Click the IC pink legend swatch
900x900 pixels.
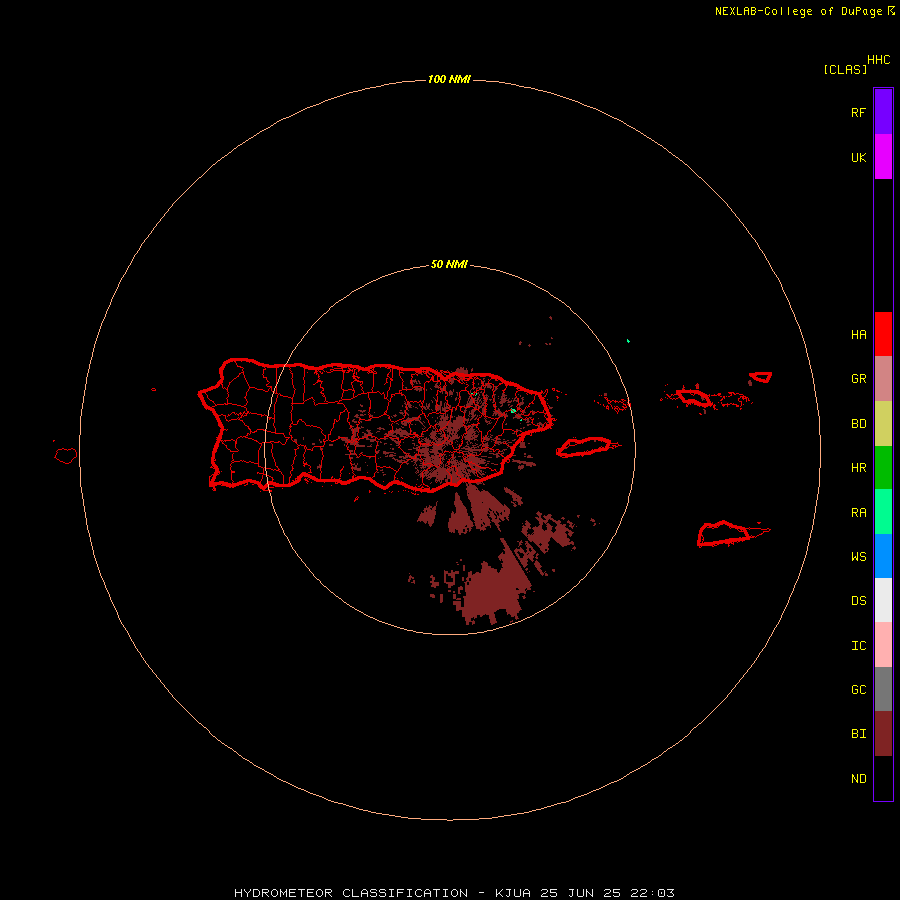pos(883,645)
